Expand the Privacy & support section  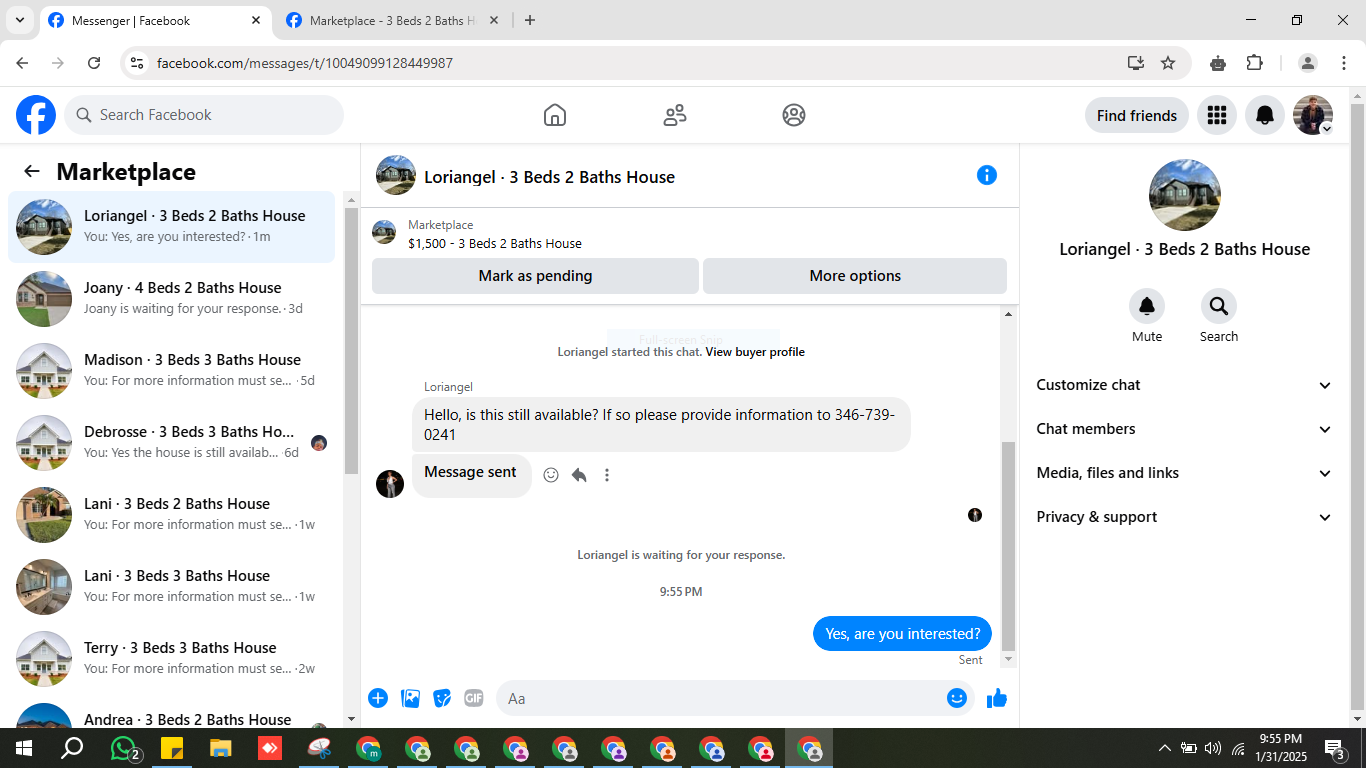click(x=1185, y=517)
